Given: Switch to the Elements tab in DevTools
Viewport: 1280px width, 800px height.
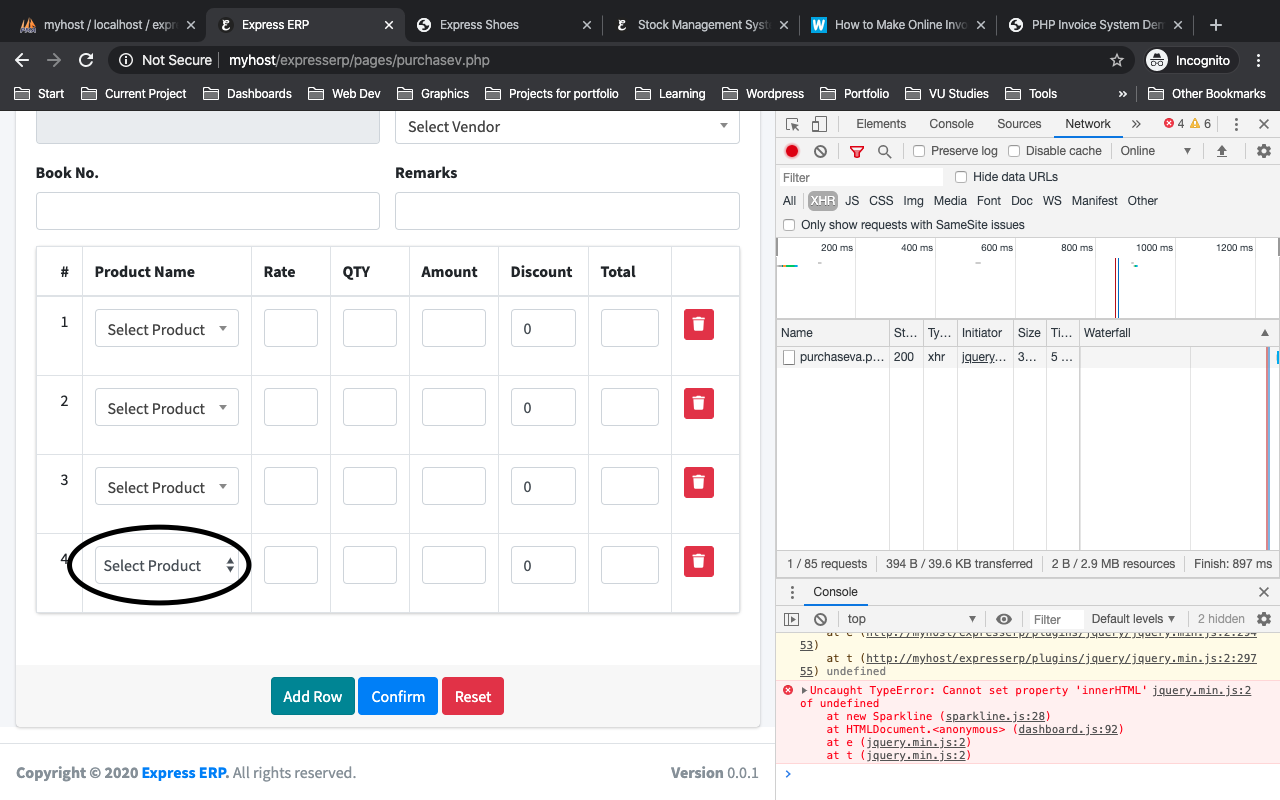Looking at the screenshot, I should (880, 123).
